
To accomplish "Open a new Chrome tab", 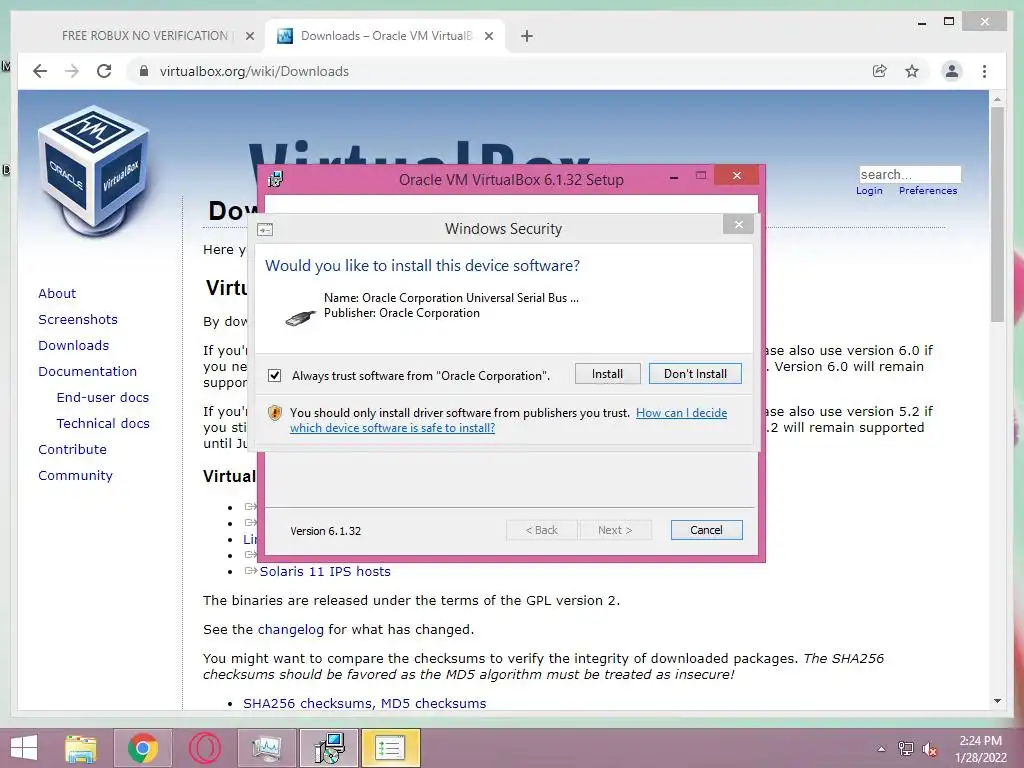I will click(527, 36).
